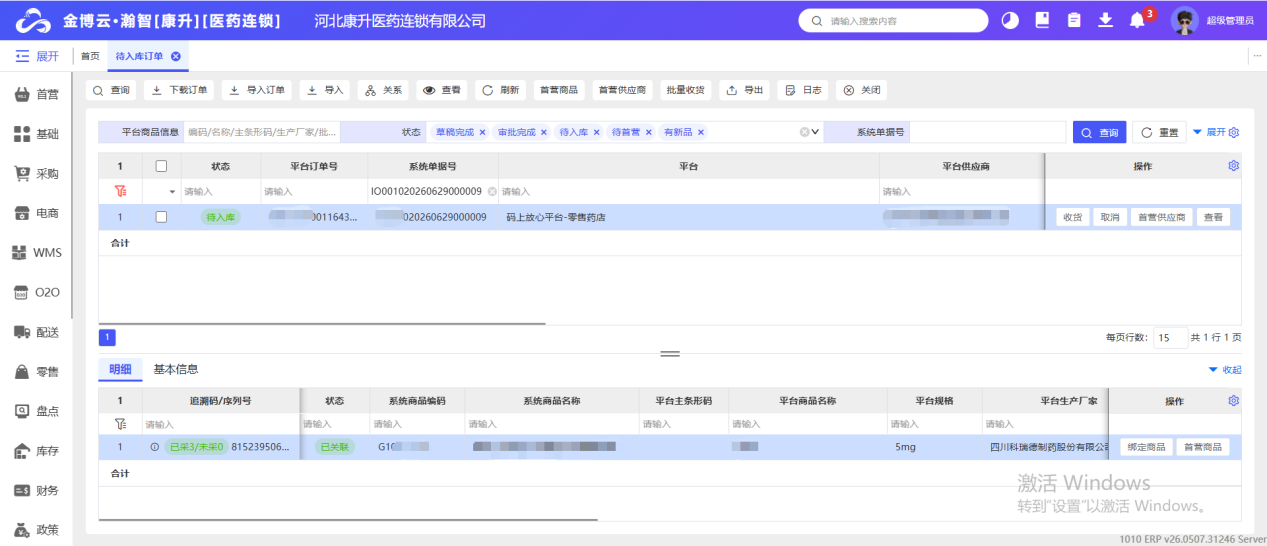
Task: Remove the 草稿完成 status tag
Action: click(482, 132)
